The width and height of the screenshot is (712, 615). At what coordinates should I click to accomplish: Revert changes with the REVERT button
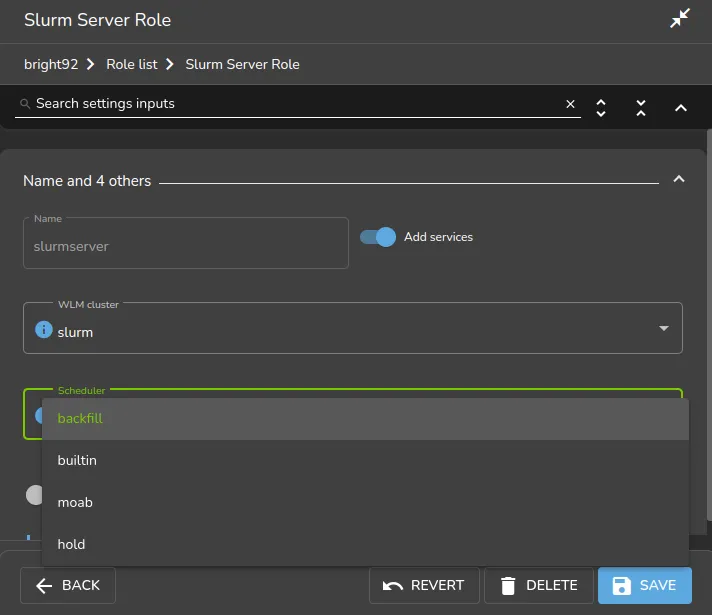(424, 585)
